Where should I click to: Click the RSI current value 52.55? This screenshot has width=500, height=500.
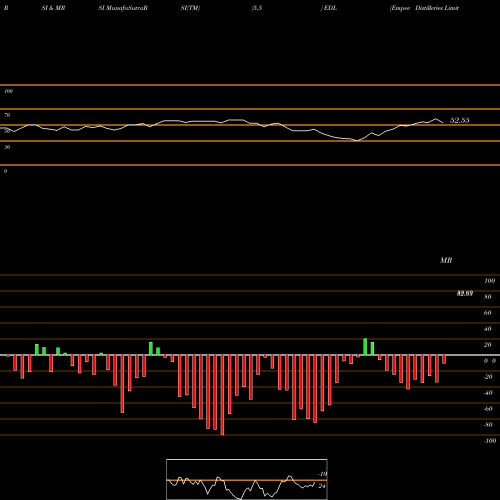point(460,120)
